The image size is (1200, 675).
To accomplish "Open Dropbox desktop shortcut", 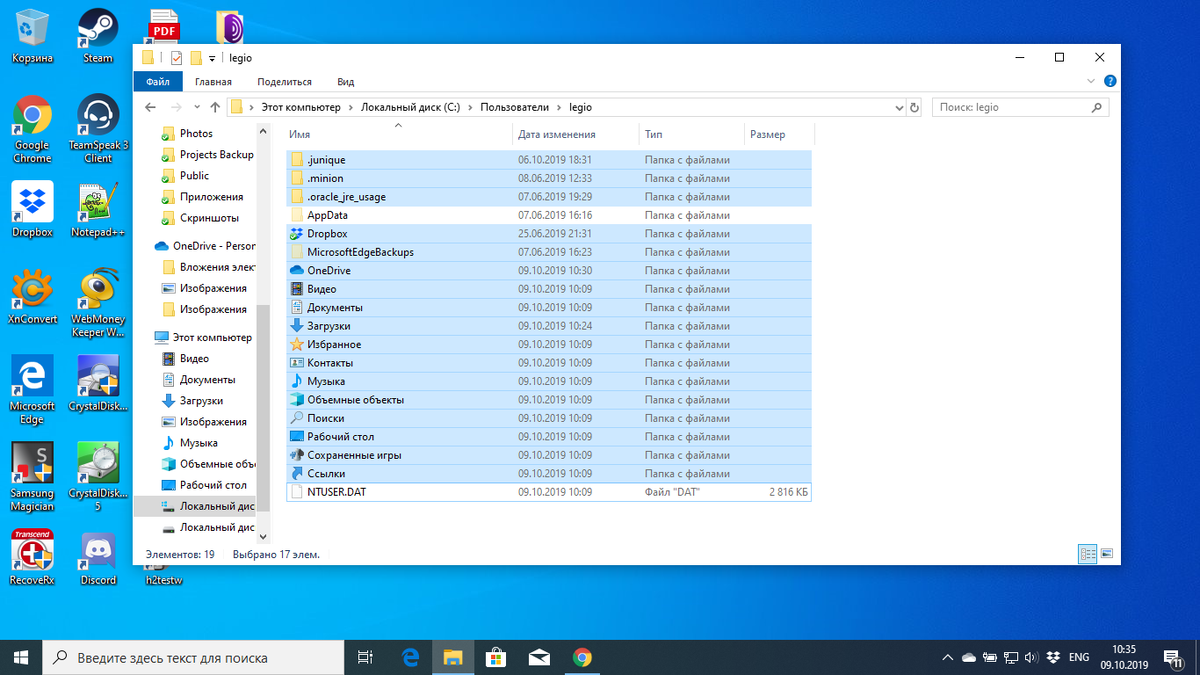I will pos(32,210).
